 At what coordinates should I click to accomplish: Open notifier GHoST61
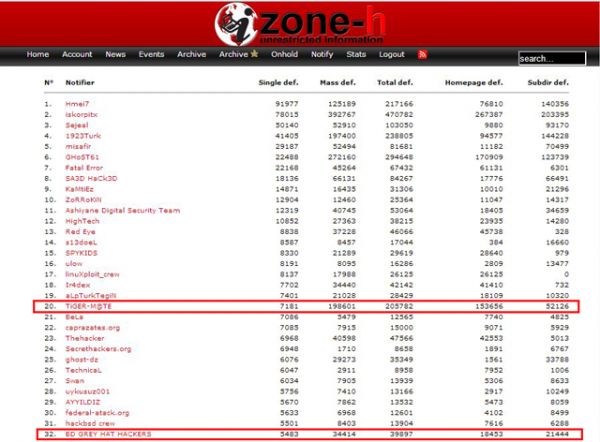coord(82,157)
